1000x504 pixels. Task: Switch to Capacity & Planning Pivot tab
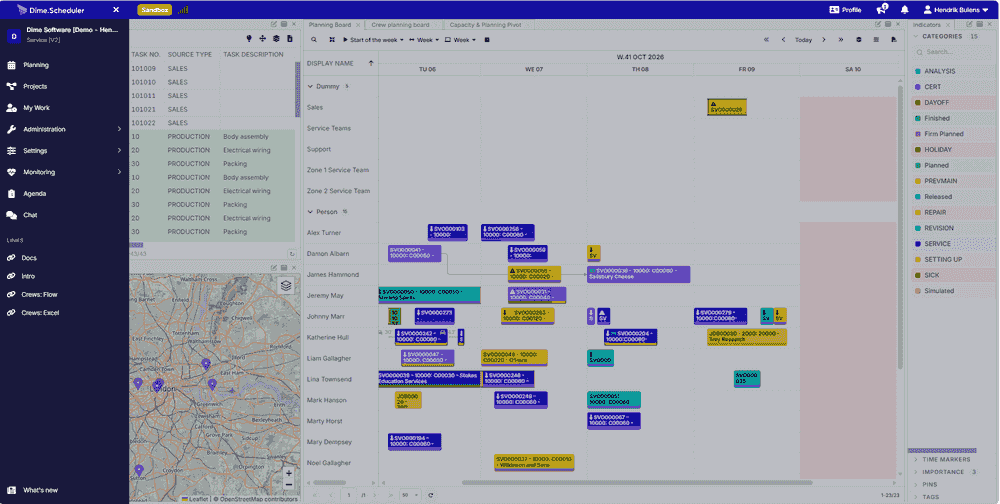485,25
